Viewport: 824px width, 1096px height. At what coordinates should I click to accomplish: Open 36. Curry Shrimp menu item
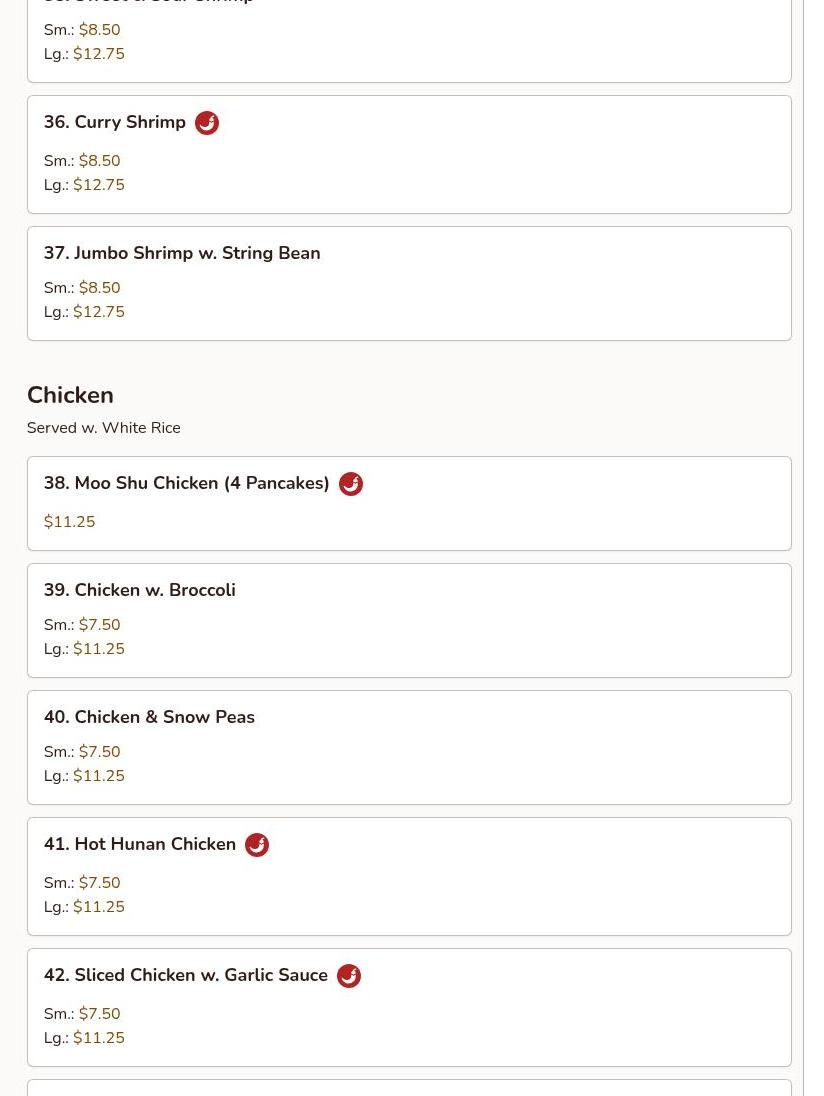point(115,122)
